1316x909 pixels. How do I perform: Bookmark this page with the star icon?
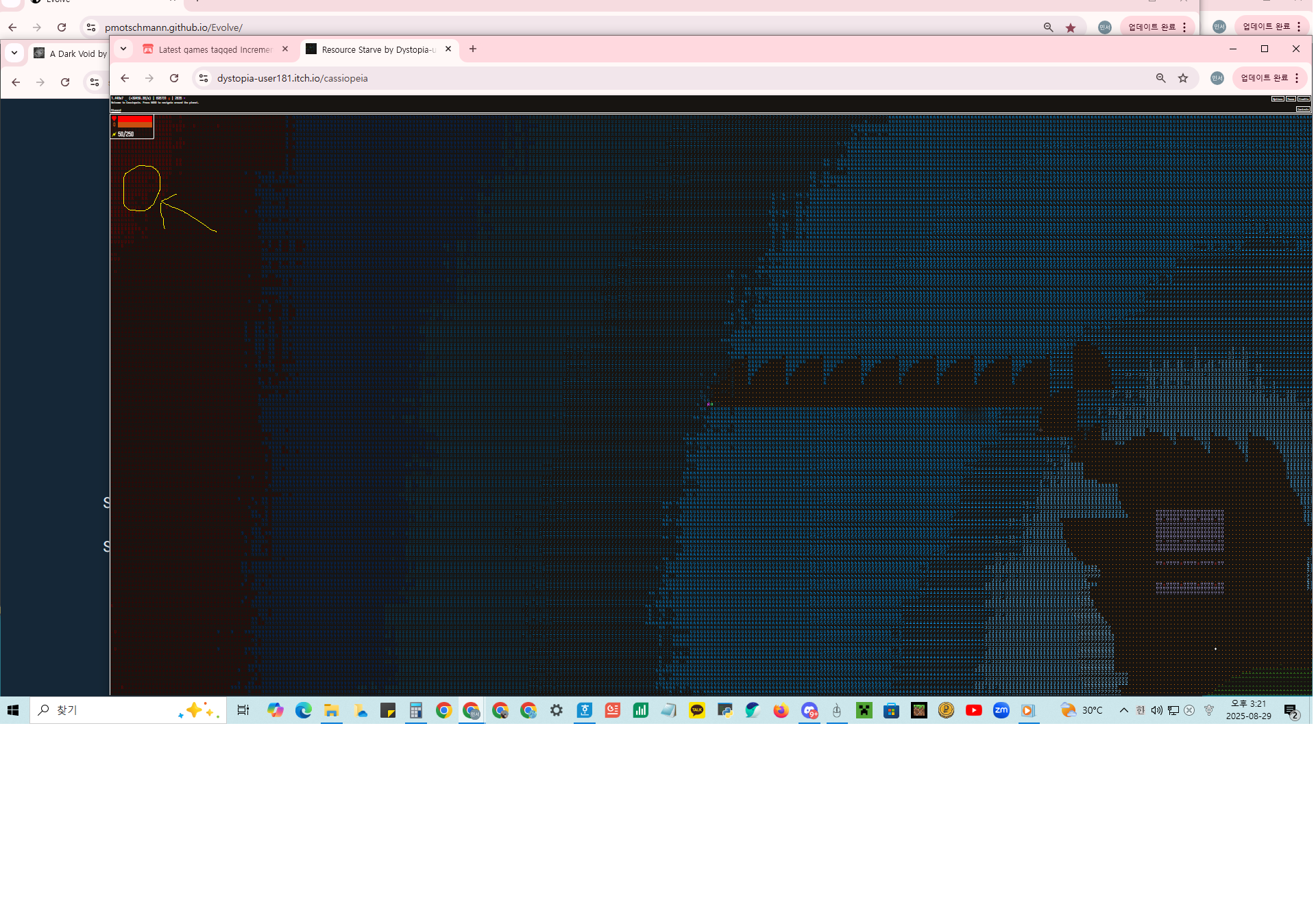(x=1183, y=78)
